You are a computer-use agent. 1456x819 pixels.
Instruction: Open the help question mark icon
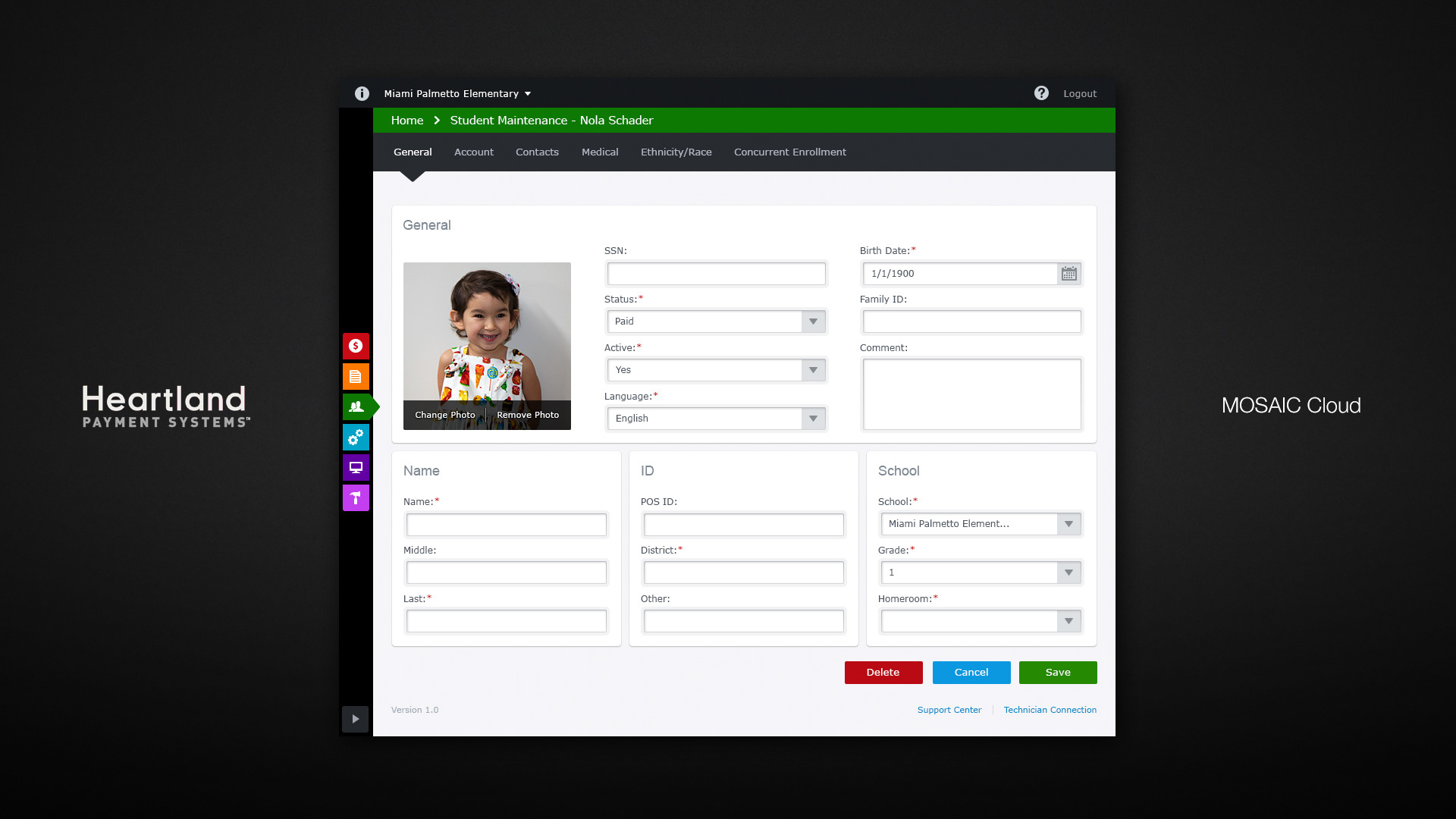click(1041, 93)
